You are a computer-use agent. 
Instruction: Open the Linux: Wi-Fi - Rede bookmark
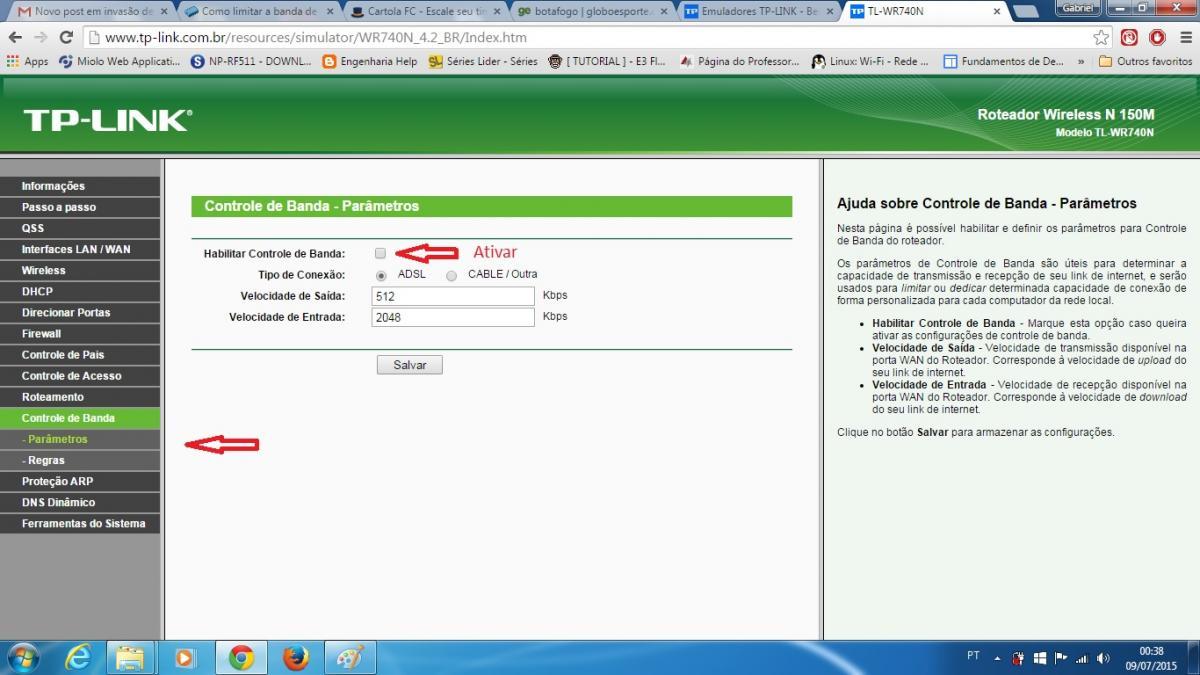click(x=870, y=61)
